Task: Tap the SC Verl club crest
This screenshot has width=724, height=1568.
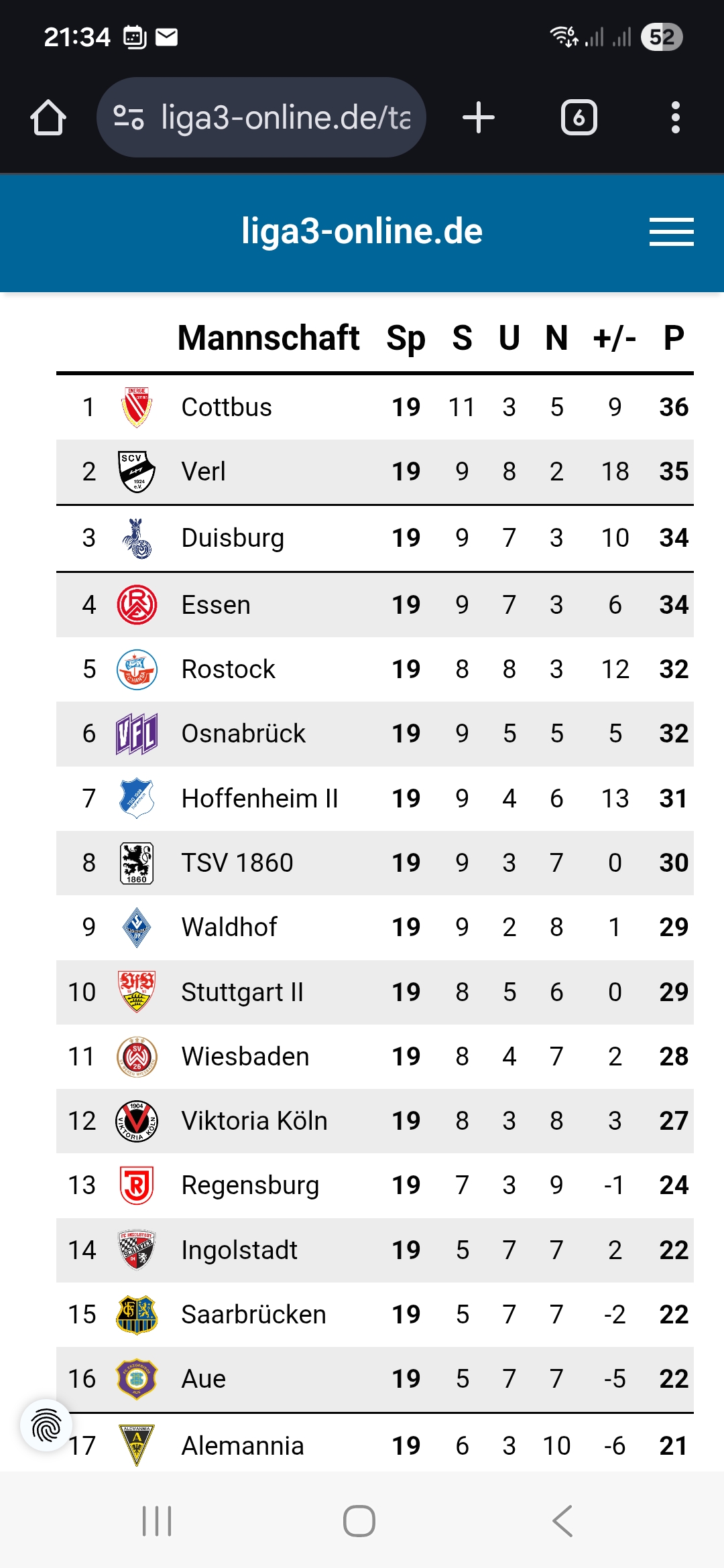Action: [137, 472]
